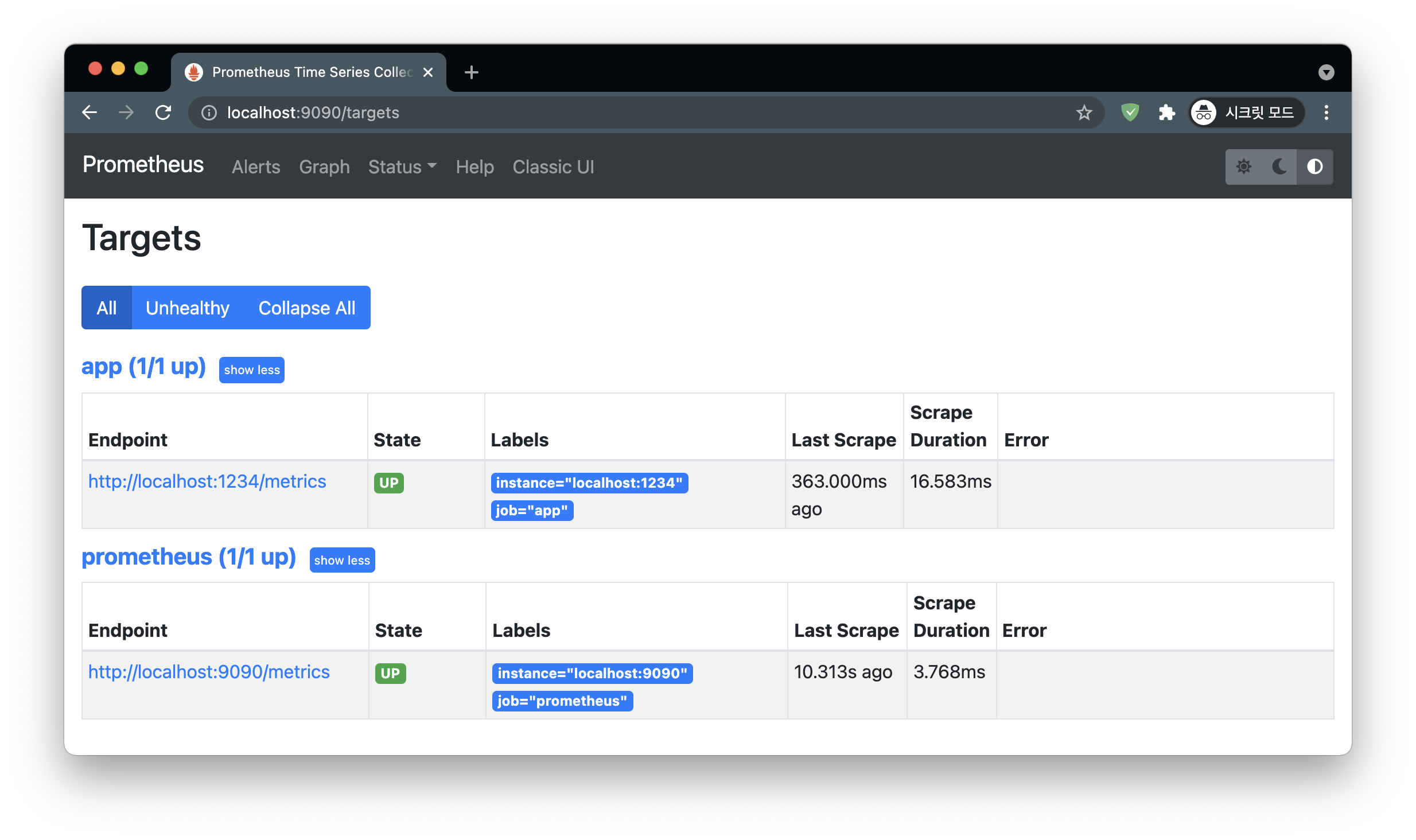Collapse prometheus job with show less
The width and height of the screenshot is (1416, 840).
(x=342, y=561)
